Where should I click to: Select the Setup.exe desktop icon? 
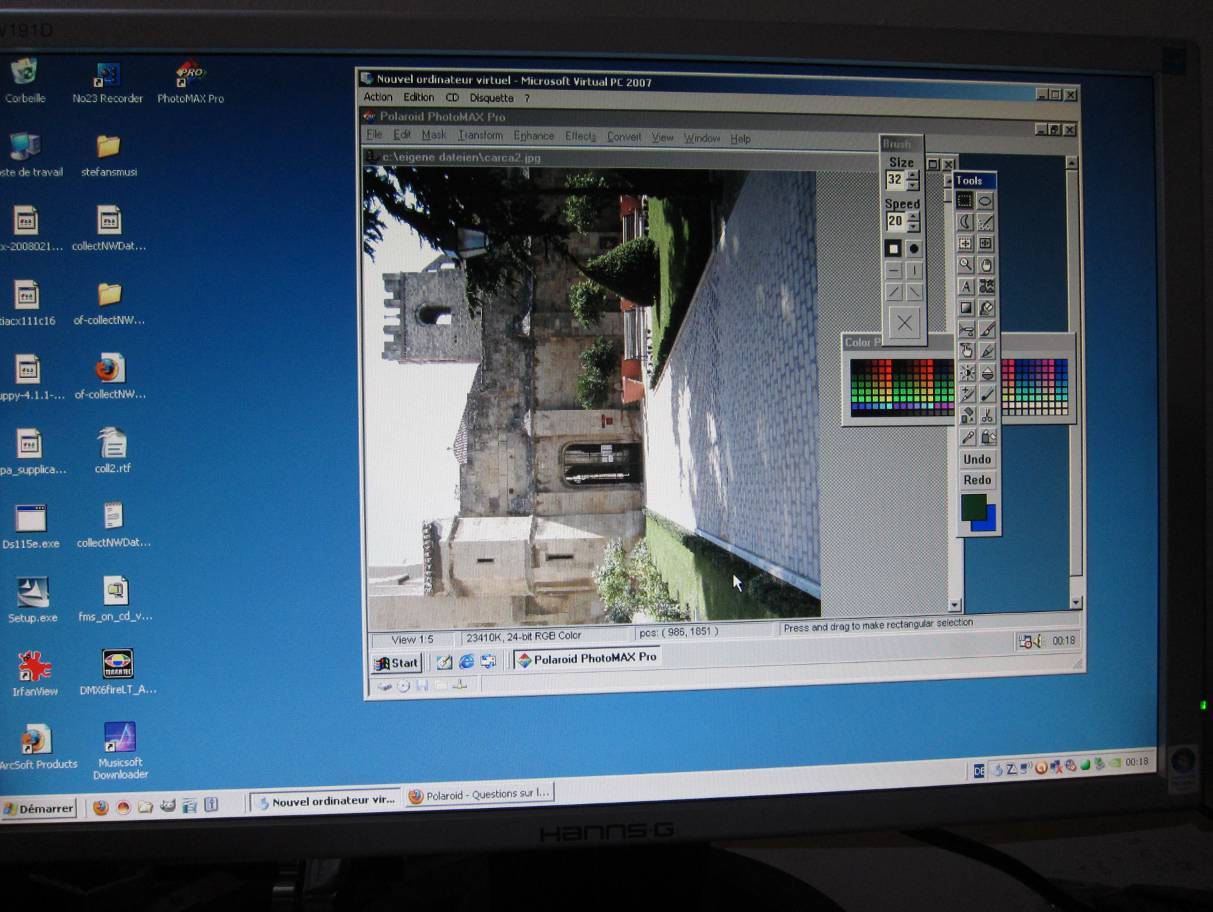(x=32, y=600)
